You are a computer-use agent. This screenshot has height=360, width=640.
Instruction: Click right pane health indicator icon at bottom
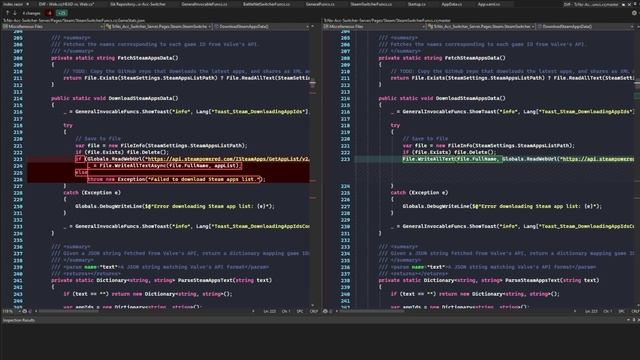[x=325, y=311]
